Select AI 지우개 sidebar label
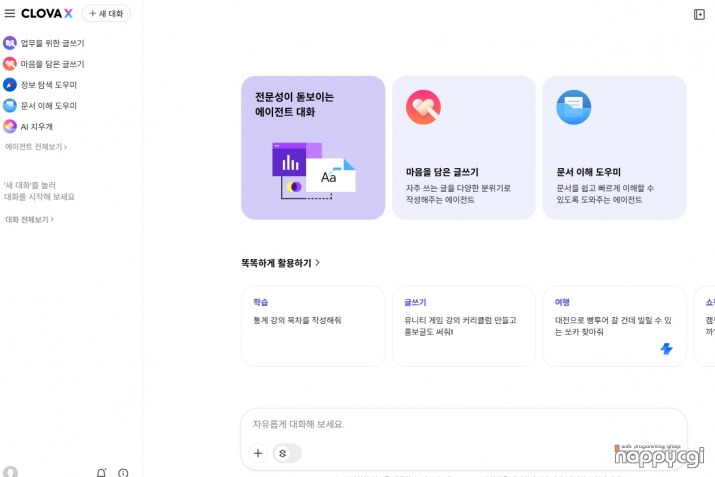 coord(36,127)
